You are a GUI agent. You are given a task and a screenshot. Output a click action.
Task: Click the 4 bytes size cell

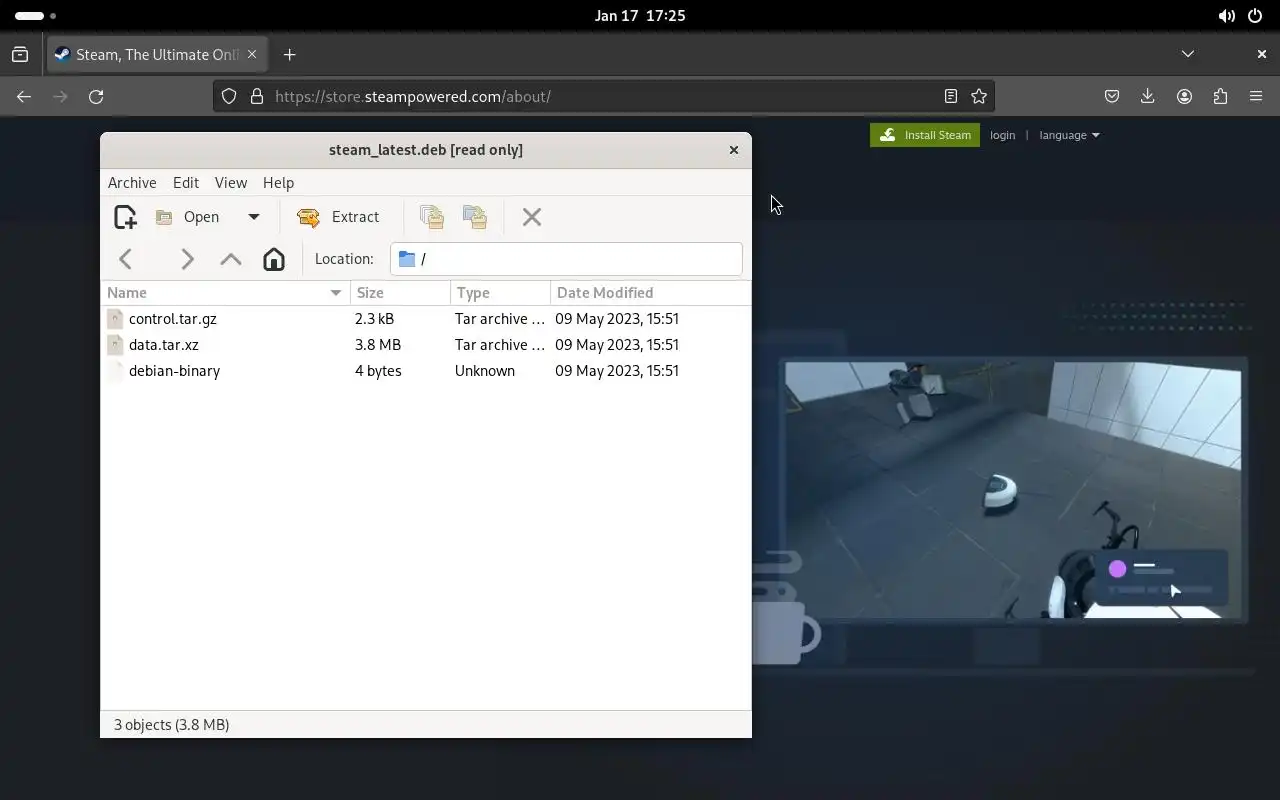tap(378, 371)
